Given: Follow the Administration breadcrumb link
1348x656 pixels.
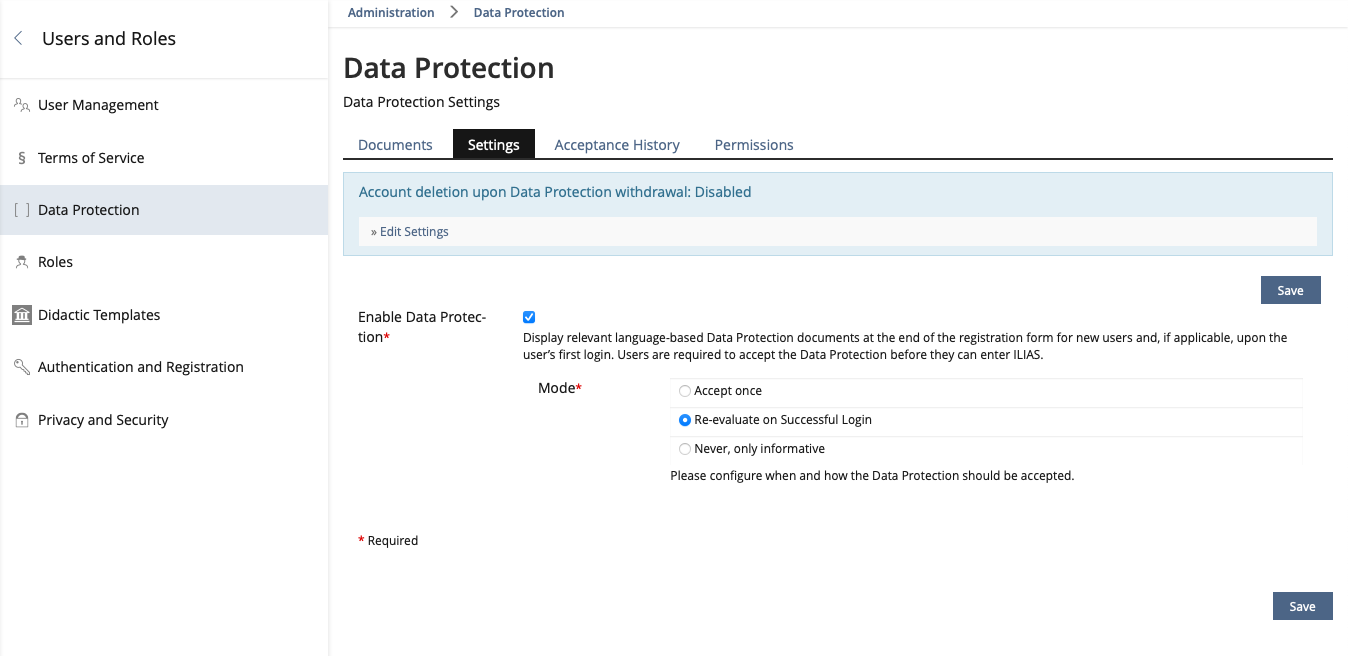Looking at the screenshot, I should [391, 13].
